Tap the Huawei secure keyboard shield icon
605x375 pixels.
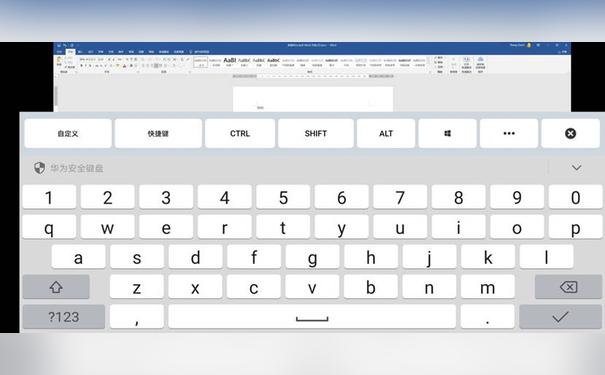click(39, 168)
